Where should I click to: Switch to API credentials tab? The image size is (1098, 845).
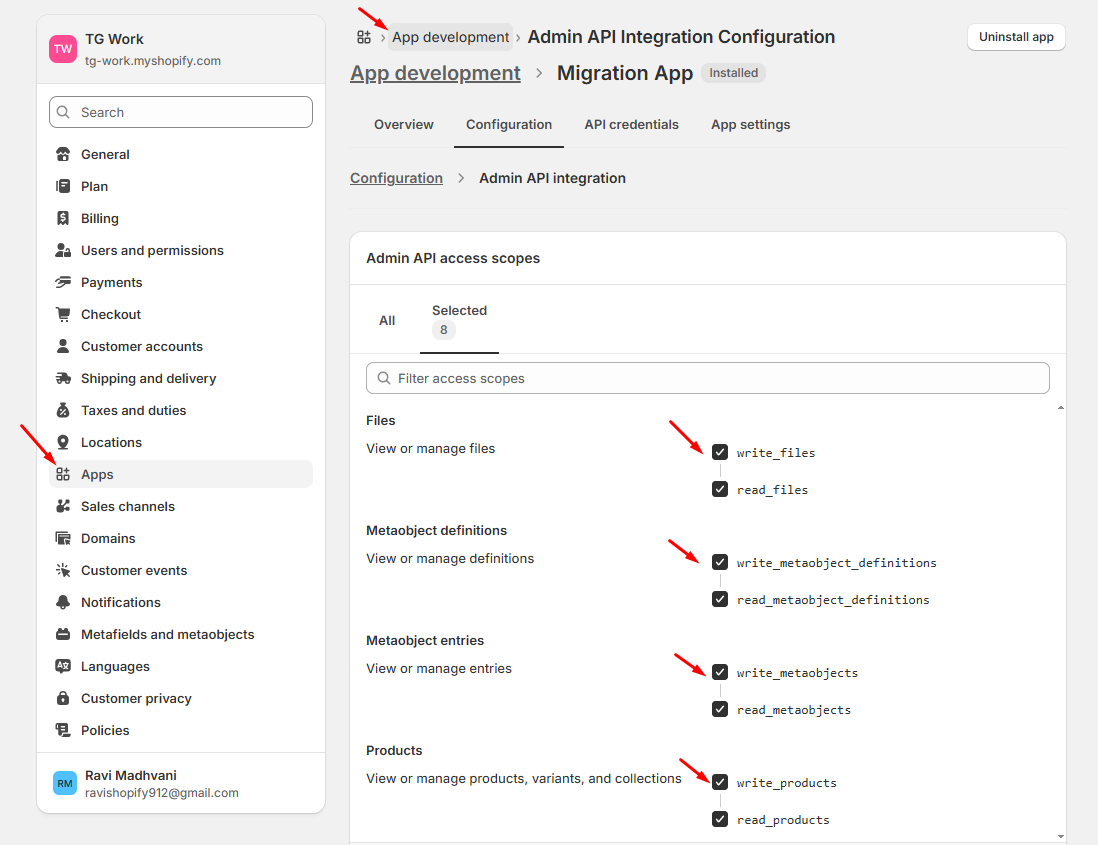tap(632, 125)
